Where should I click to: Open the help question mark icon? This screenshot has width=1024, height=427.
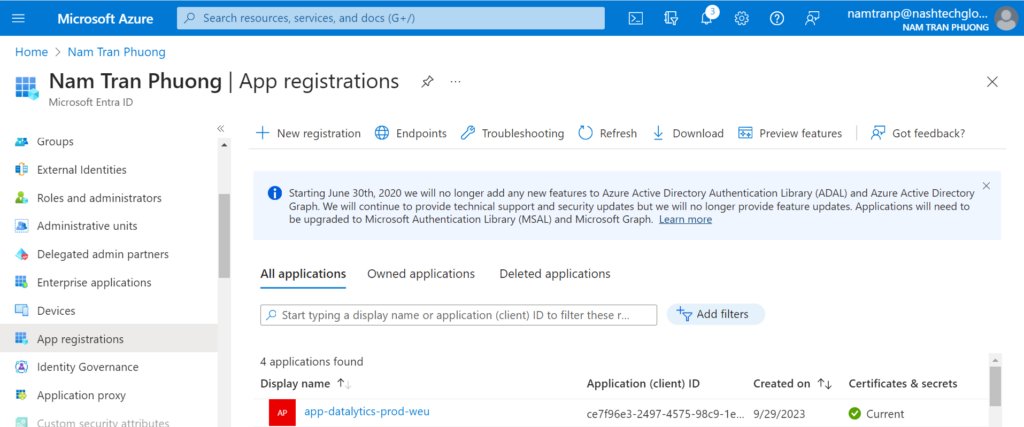point(777,18)
